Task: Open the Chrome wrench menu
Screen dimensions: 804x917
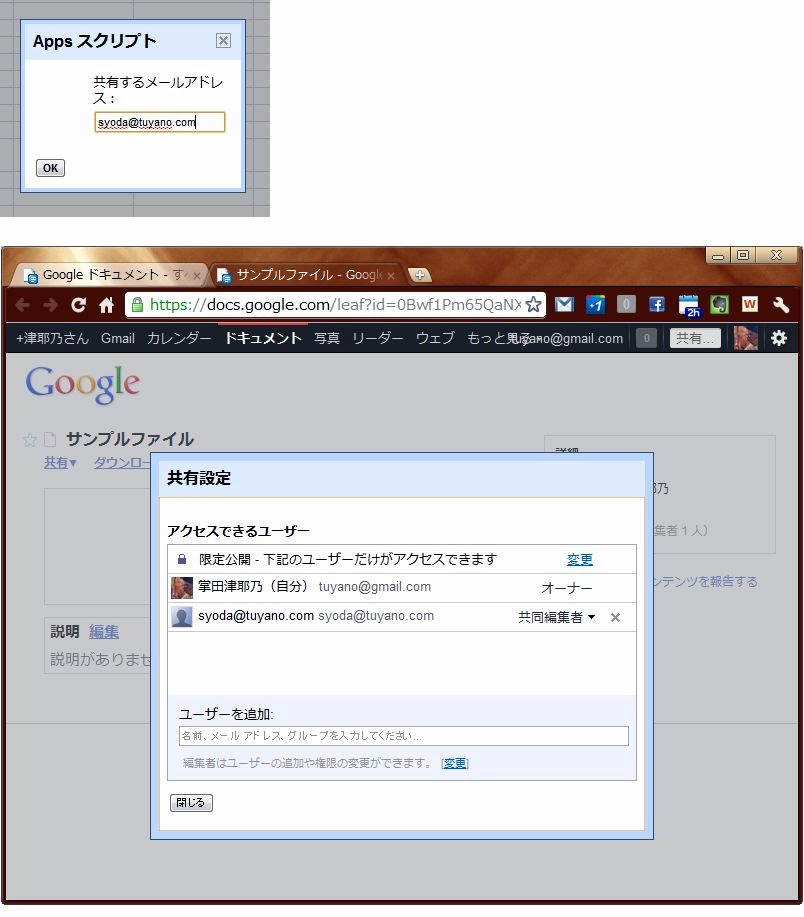Action: point(781,305)
